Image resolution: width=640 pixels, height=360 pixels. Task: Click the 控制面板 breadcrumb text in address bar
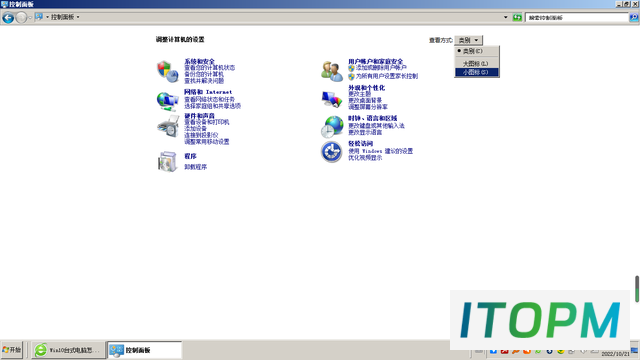[62, 17]
